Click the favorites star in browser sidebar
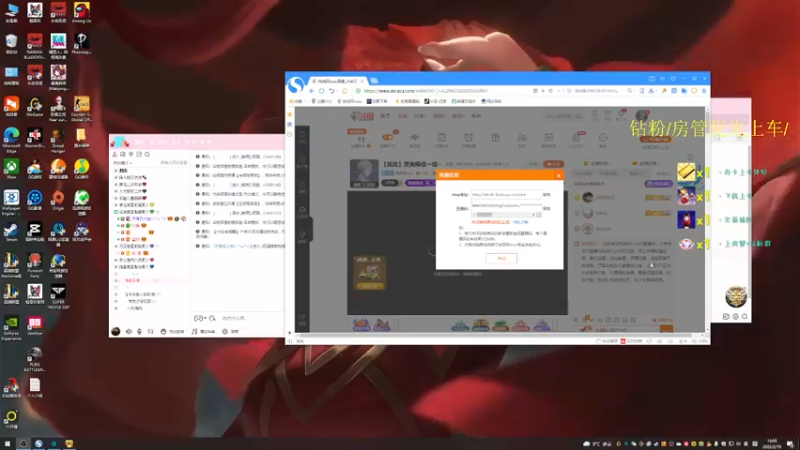Viewport: 800px width, 450px height. [x=290, y=114]
